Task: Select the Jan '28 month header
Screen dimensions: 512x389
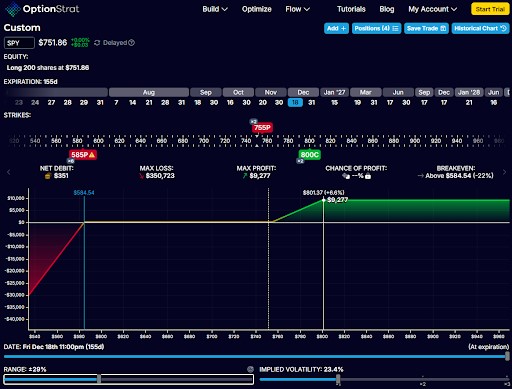Action: [x=469, y=92]
